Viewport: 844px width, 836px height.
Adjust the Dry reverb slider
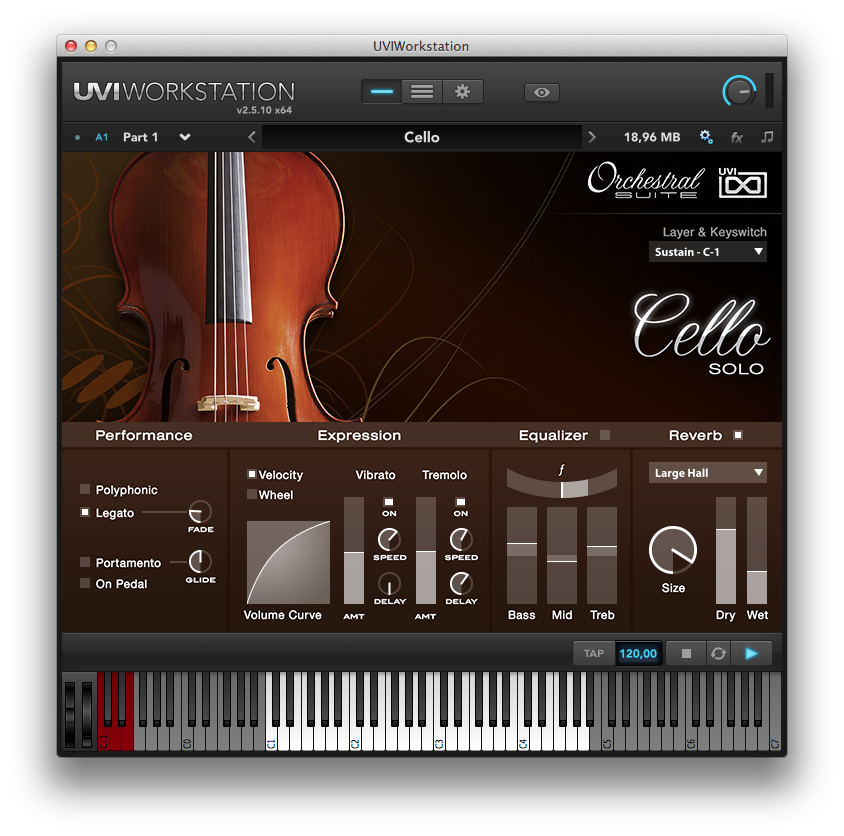[x=726, y=550]
